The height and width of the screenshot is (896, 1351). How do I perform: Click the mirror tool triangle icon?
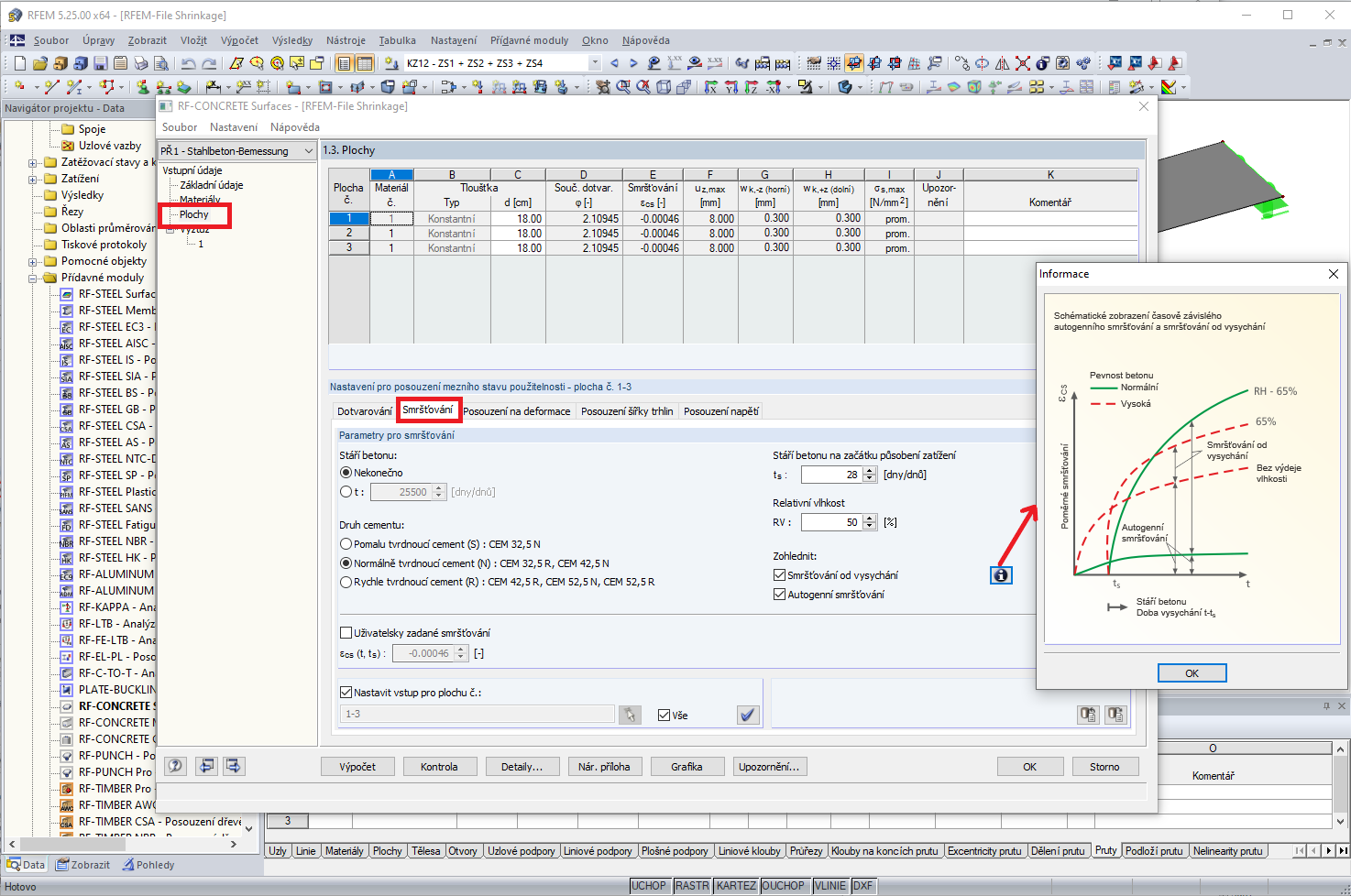click(x=1002, y=63)
